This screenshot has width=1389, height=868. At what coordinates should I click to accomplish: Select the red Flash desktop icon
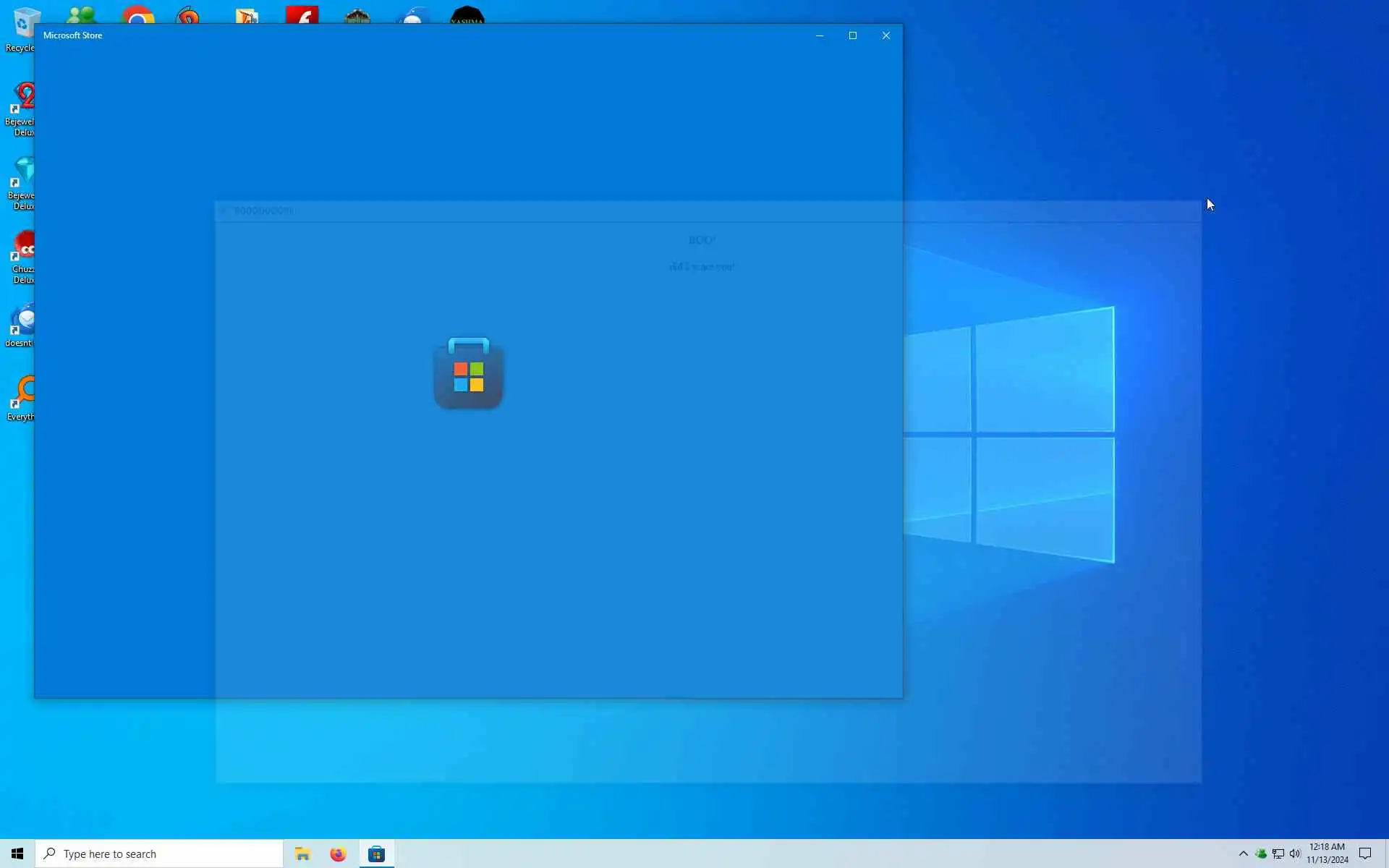(302, 14)
